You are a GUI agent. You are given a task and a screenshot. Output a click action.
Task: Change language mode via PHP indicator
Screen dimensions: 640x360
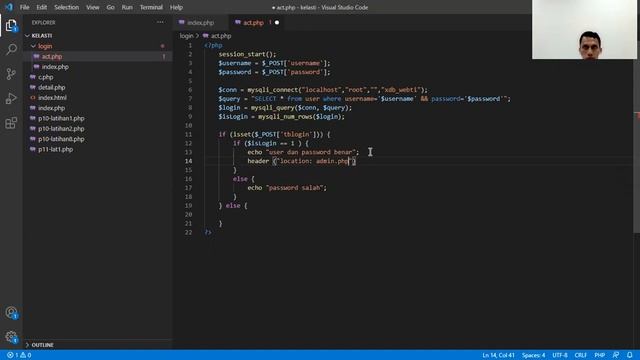point(600,355)
